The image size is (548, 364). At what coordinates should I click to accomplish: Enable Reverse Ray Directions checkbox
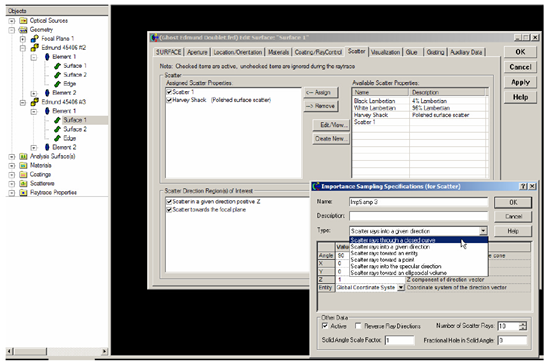coord(358,326)
